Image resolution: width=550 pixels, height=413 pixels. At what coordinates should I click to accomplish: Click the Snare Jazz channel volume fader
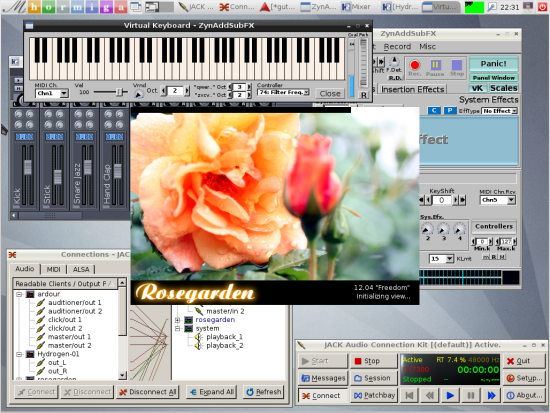[88, 167]
